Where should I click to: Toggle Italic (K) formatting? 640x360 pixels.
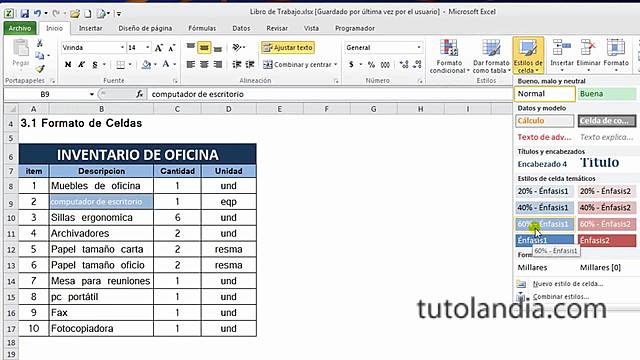[x=81, y=64]
